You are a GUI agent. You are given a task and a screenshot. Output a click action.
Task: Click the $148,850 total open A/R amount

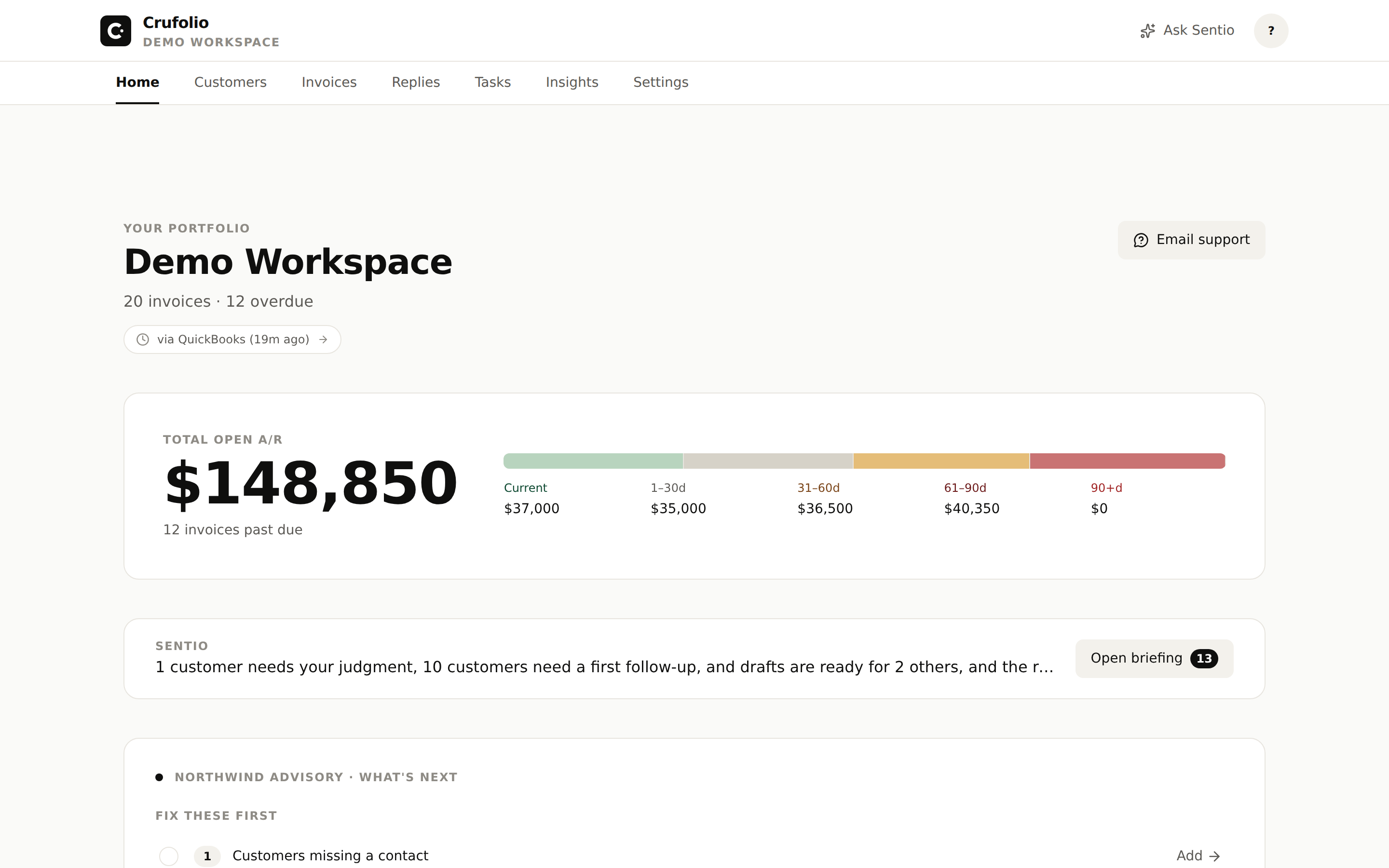pyautogui.click(x=311, y=483)
